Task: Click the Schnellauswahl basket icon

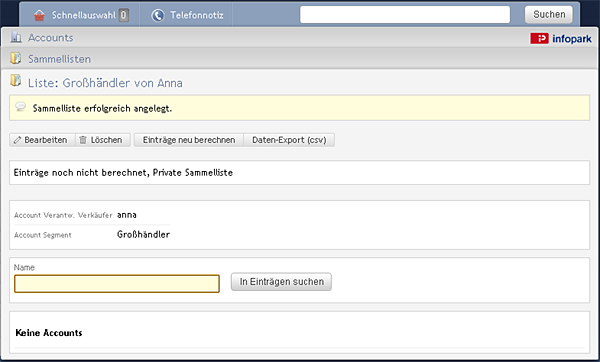Action: 39,15
